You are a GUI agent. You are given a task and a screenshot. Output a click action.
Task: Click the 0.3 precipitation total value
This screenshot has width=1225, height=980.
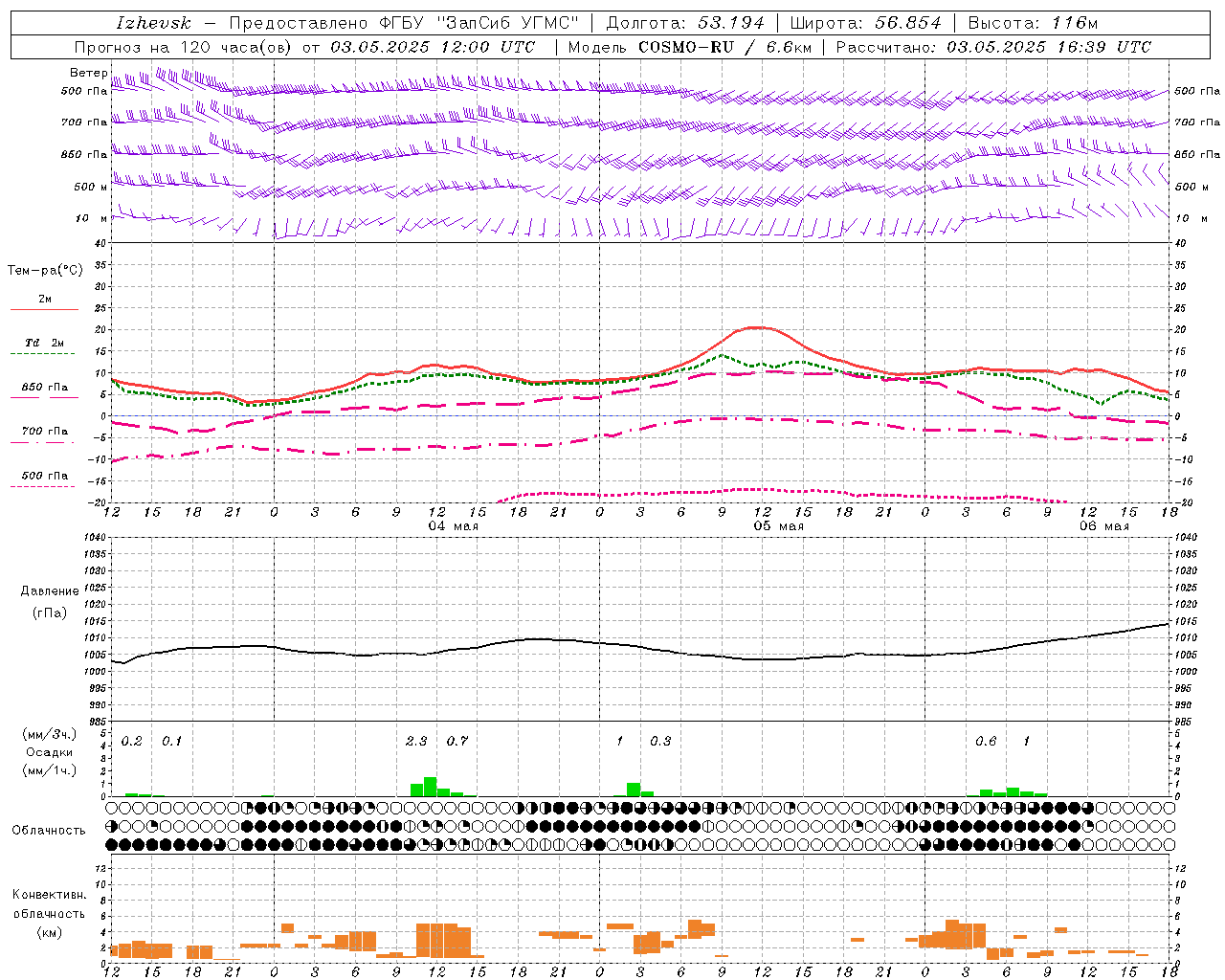(x=660, y=741)
